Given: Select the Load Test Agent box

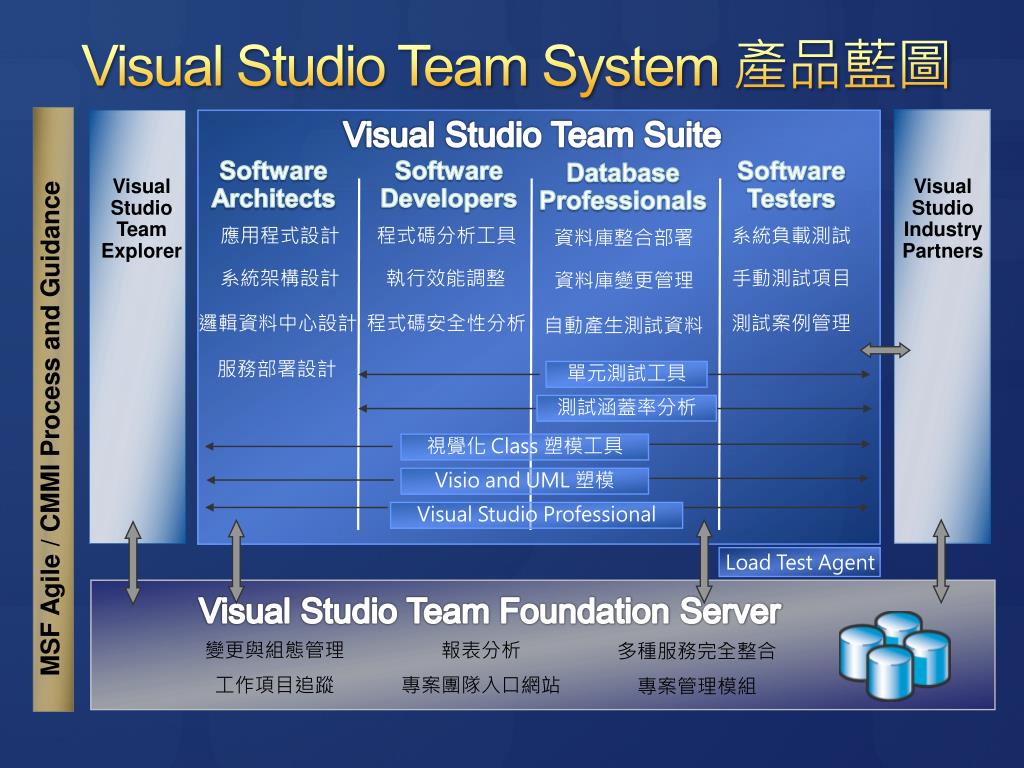Looking at the screenshot, I should tap(799, 562).
